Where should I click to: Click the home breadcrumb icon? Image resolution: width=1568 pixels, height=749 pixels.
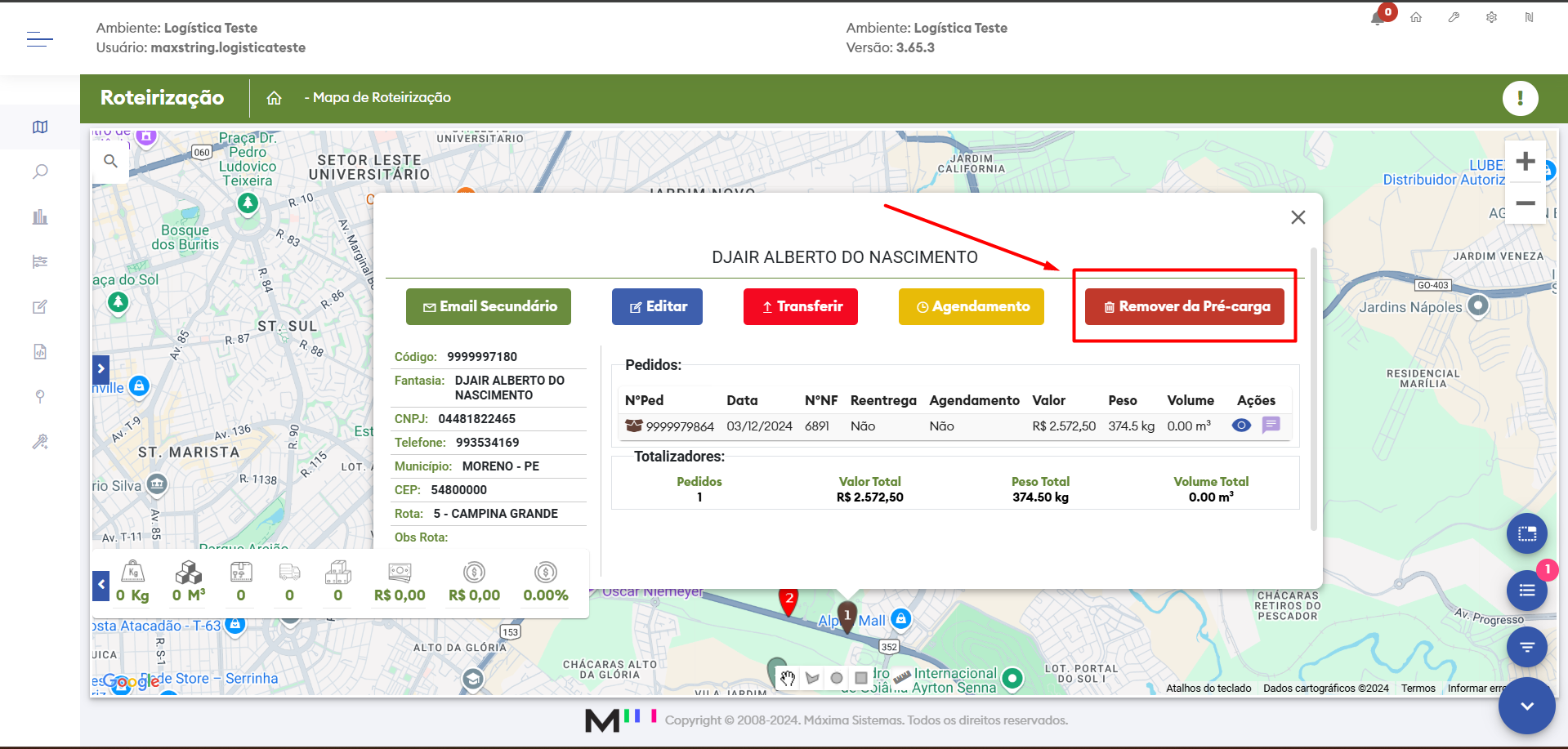(x=274, y=98)
